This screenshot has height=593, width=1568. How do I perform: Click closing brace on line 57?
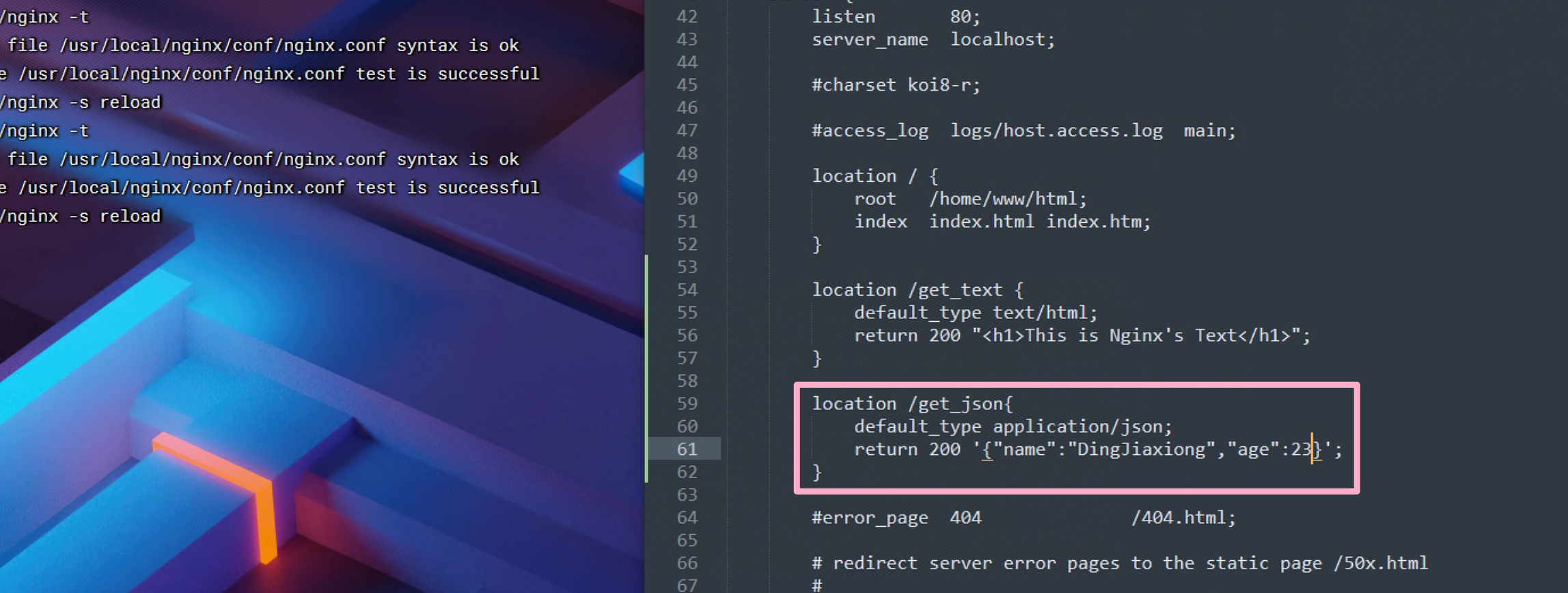coord(817,359)
